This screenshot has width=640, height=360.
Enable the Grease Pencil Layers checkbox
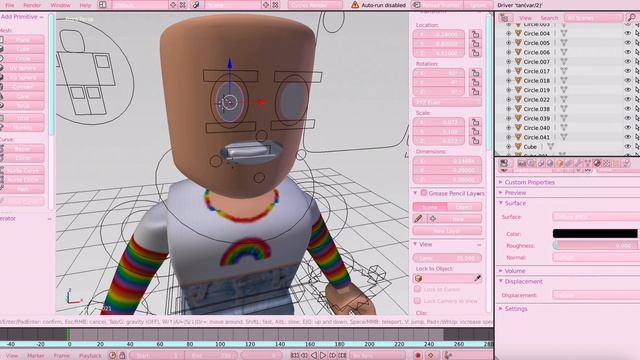[424, 193]
